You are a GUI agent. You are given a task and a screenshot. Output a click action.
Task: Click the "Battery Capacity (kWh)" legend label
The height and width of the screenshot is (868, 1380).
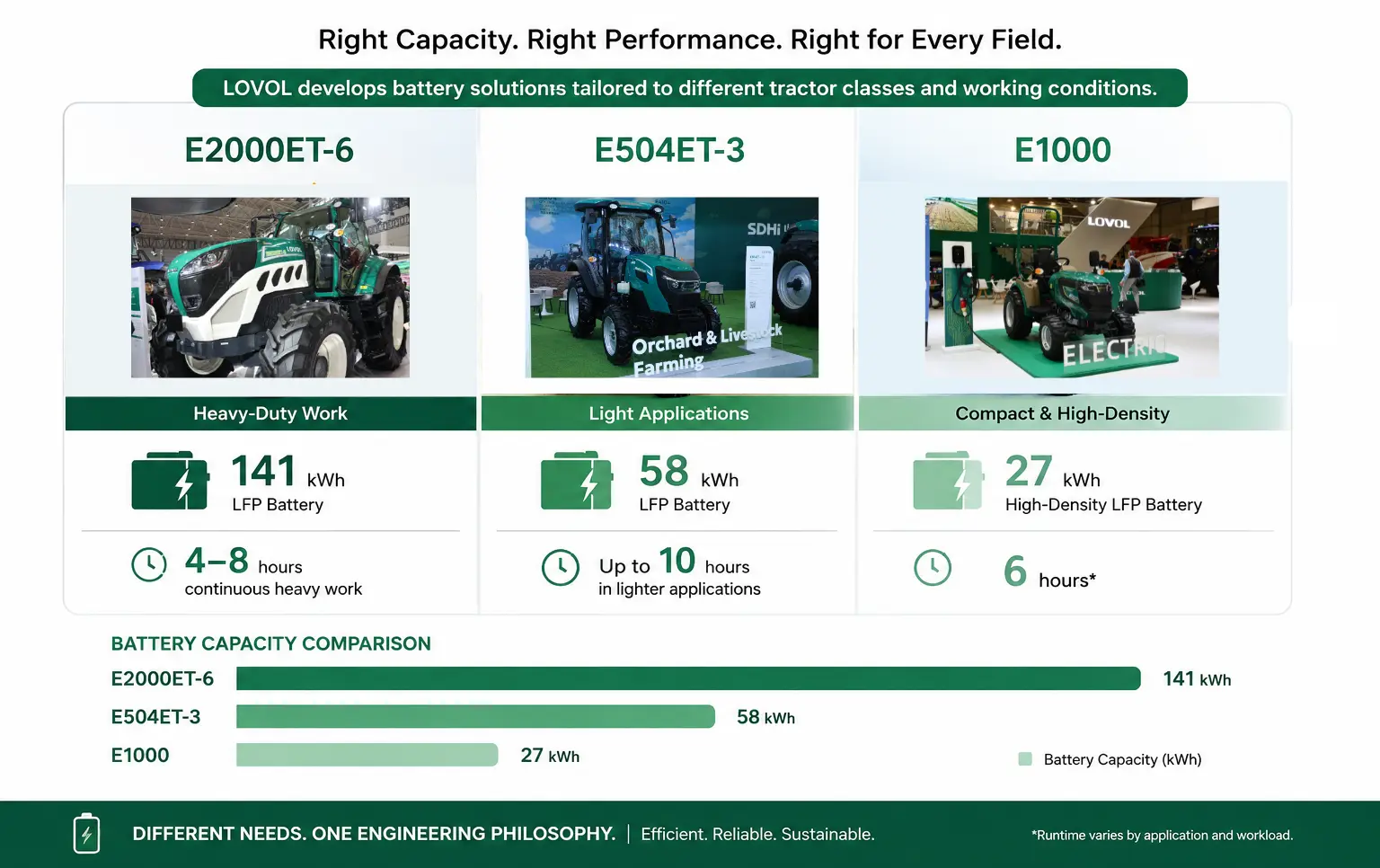[x=1123, y=759]
